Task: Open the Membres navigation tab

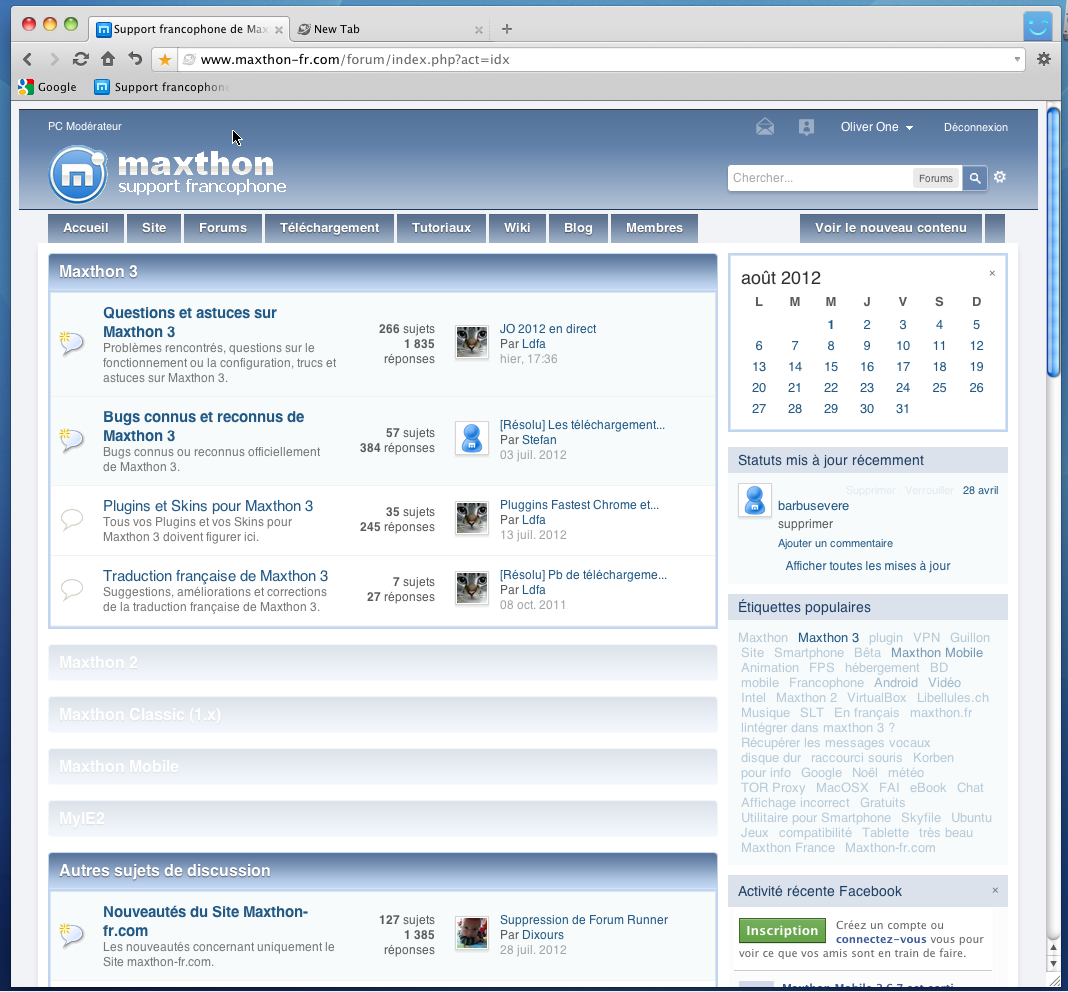Action: 655,228
